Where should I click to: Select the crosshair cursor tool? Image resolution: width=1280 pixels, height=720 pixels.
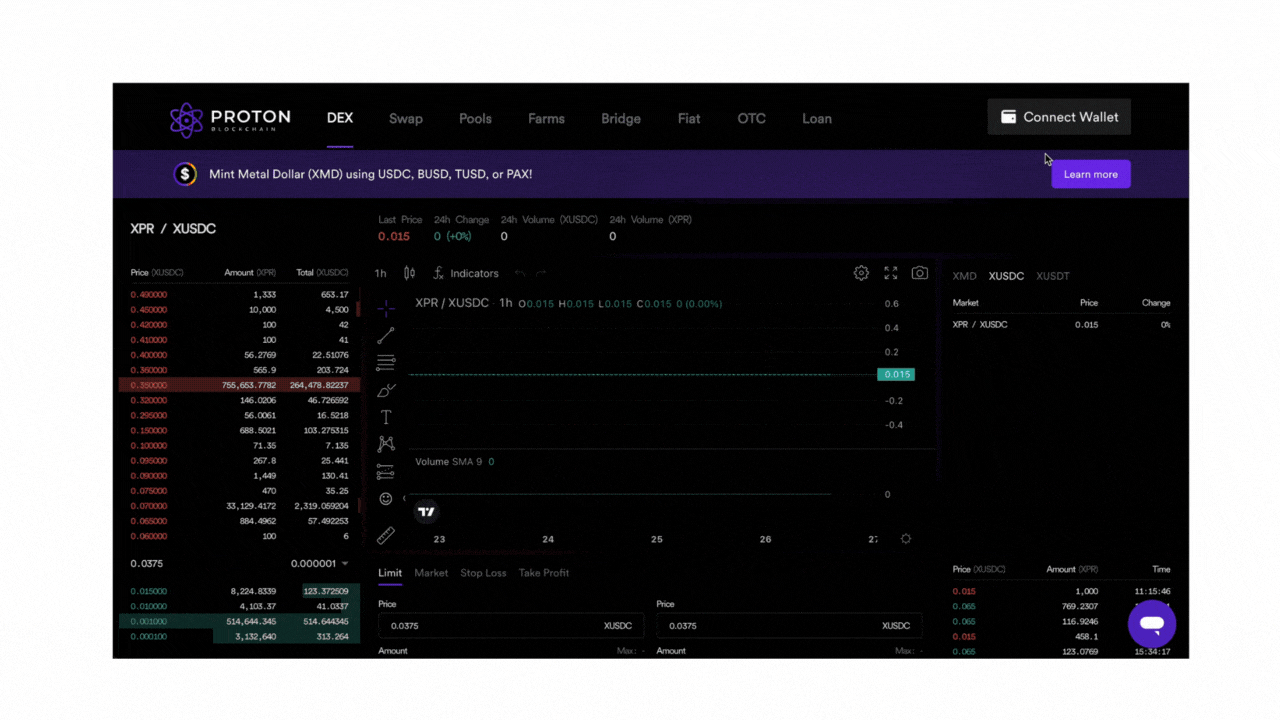point(386,308)
